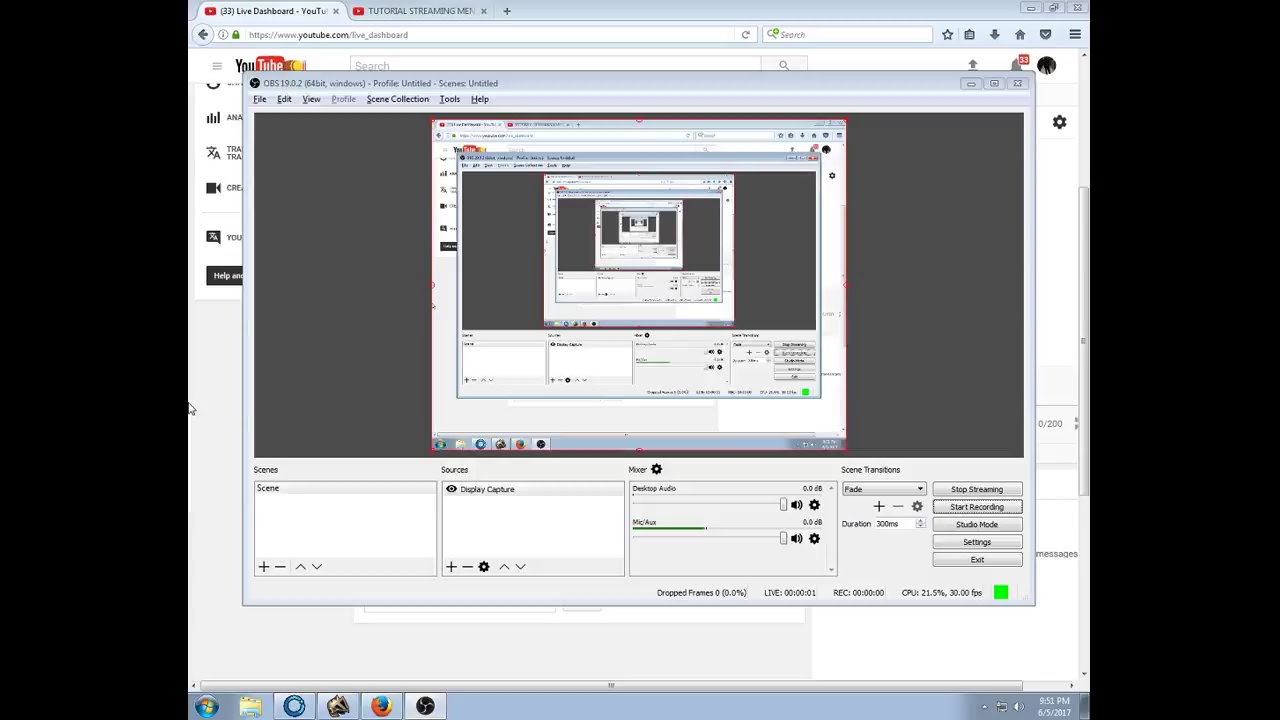The width and height of the screenshot is (1280, 720).
Task: Toggle Studio Mode
Action: click(977, 525)
